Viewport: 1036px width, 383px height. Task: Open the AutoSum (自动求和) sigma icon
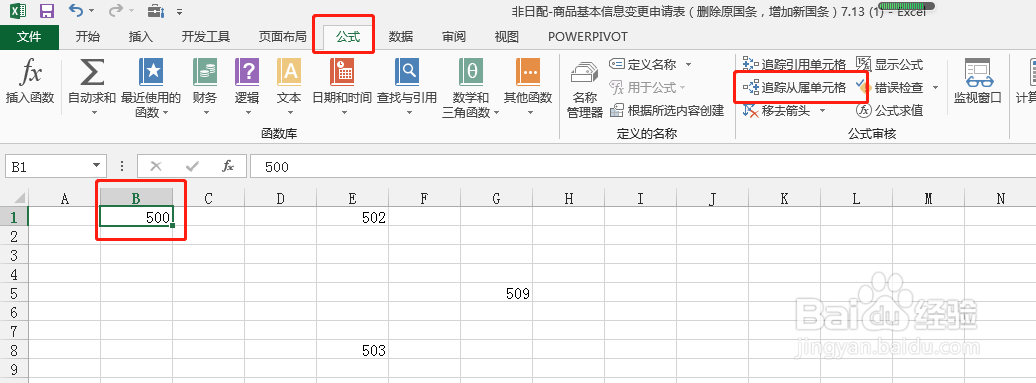point(92,73)
